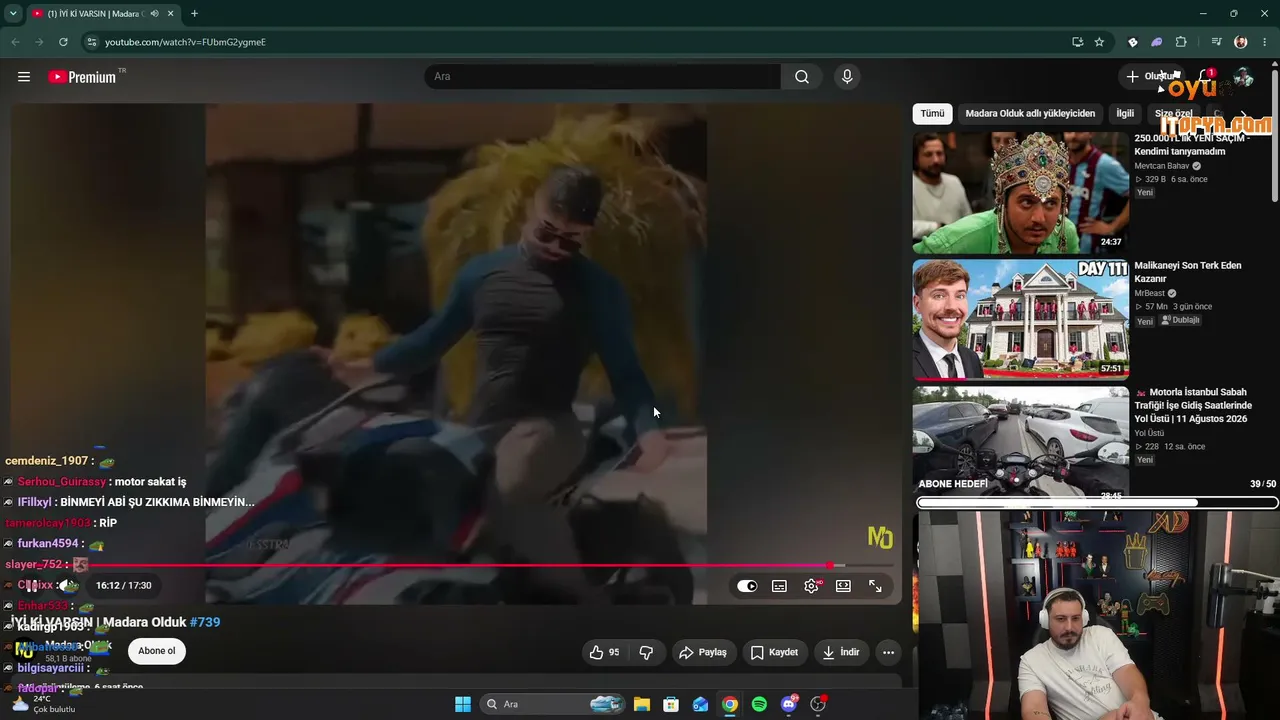Click the Oluştur create button
The image size is (1280, 720).
[1150, 77]
